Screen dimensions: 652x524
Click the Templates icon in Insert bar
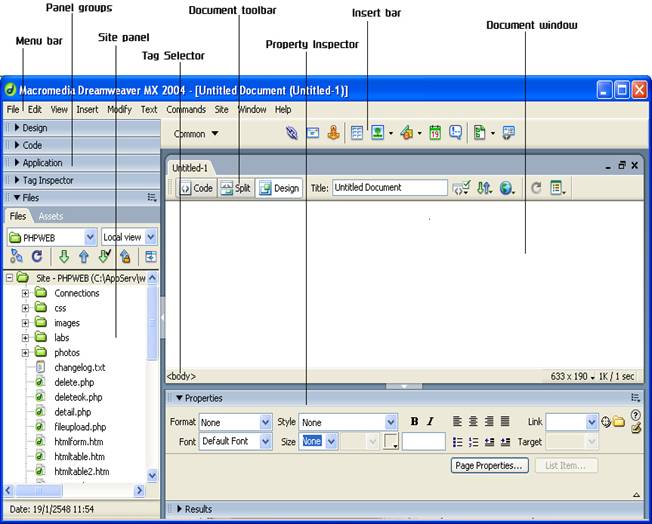click(x=480, y=133)
